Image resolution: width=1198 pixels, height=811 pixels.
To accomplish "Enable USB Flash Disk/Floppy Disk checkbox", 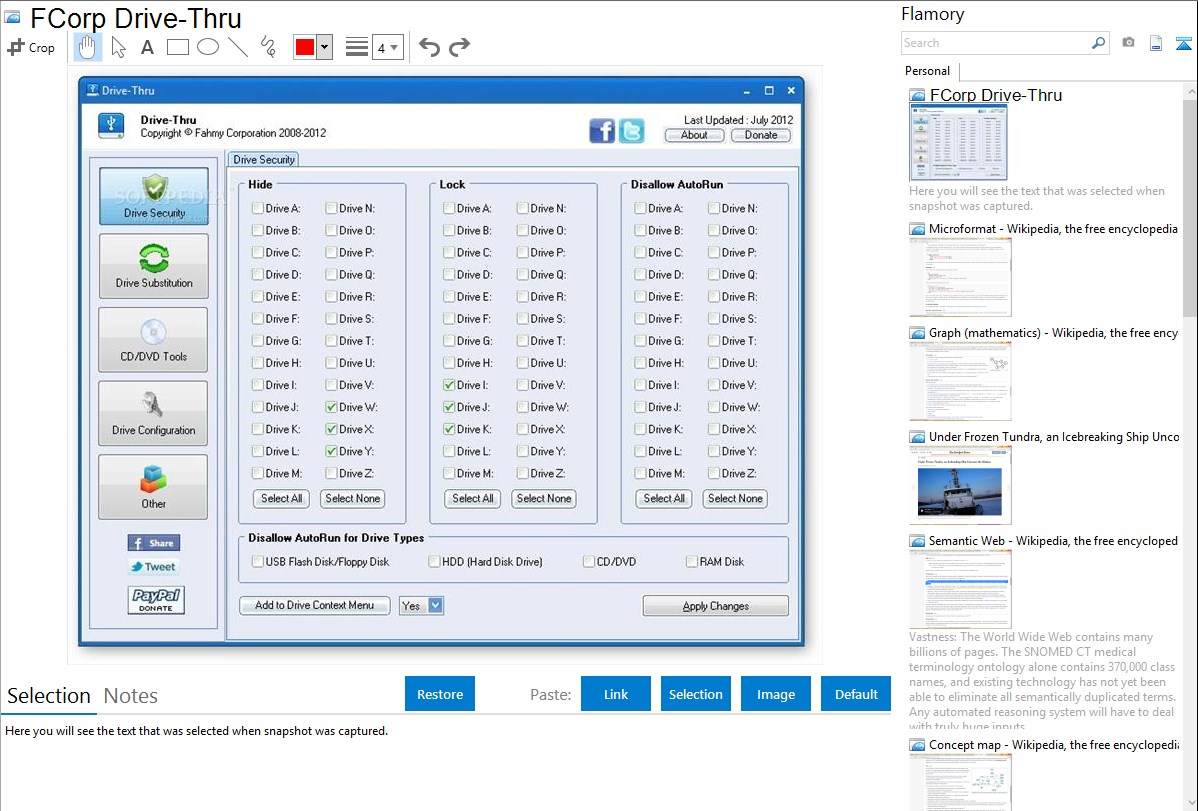I will (257, 562).
